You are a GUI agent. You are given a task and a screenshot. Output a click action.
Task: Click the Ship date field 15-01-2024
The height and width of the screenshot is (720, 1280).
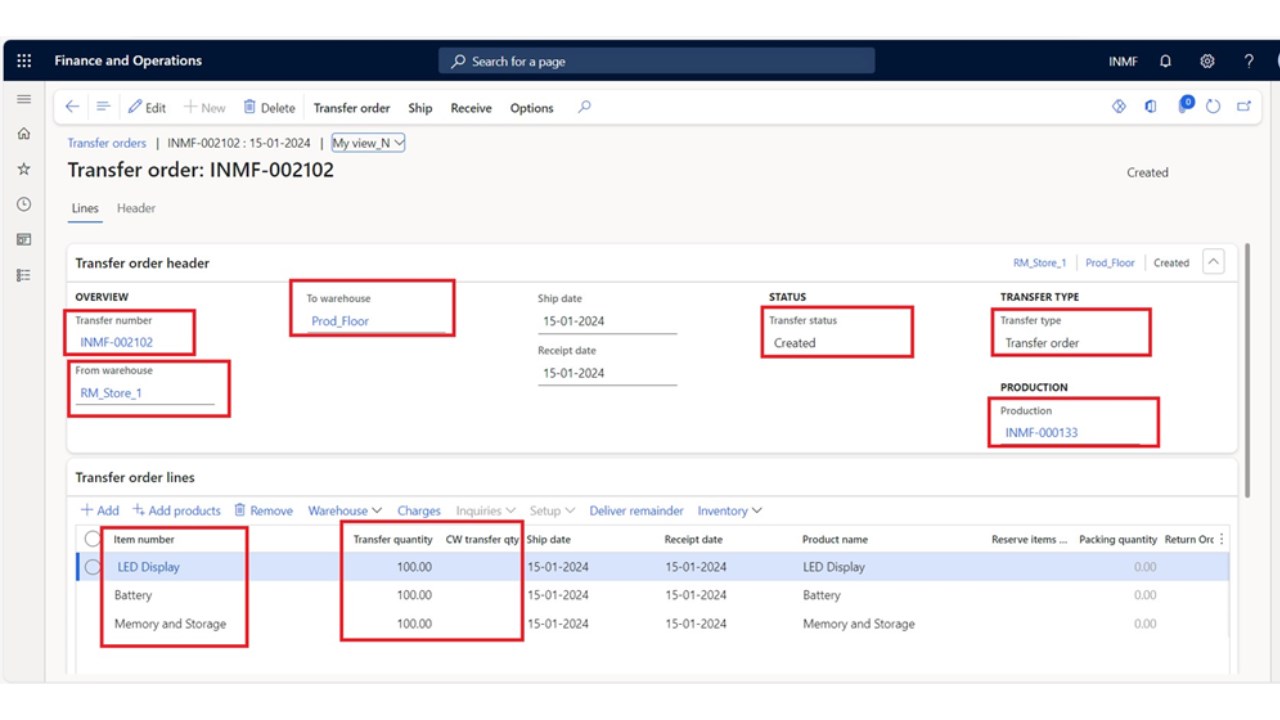pos(608,321)
